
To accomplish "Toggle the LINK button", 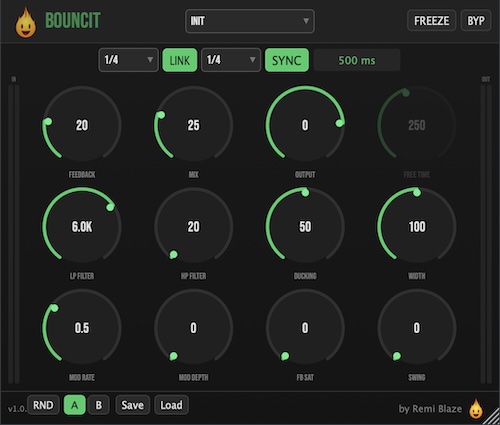I will 180,60.
